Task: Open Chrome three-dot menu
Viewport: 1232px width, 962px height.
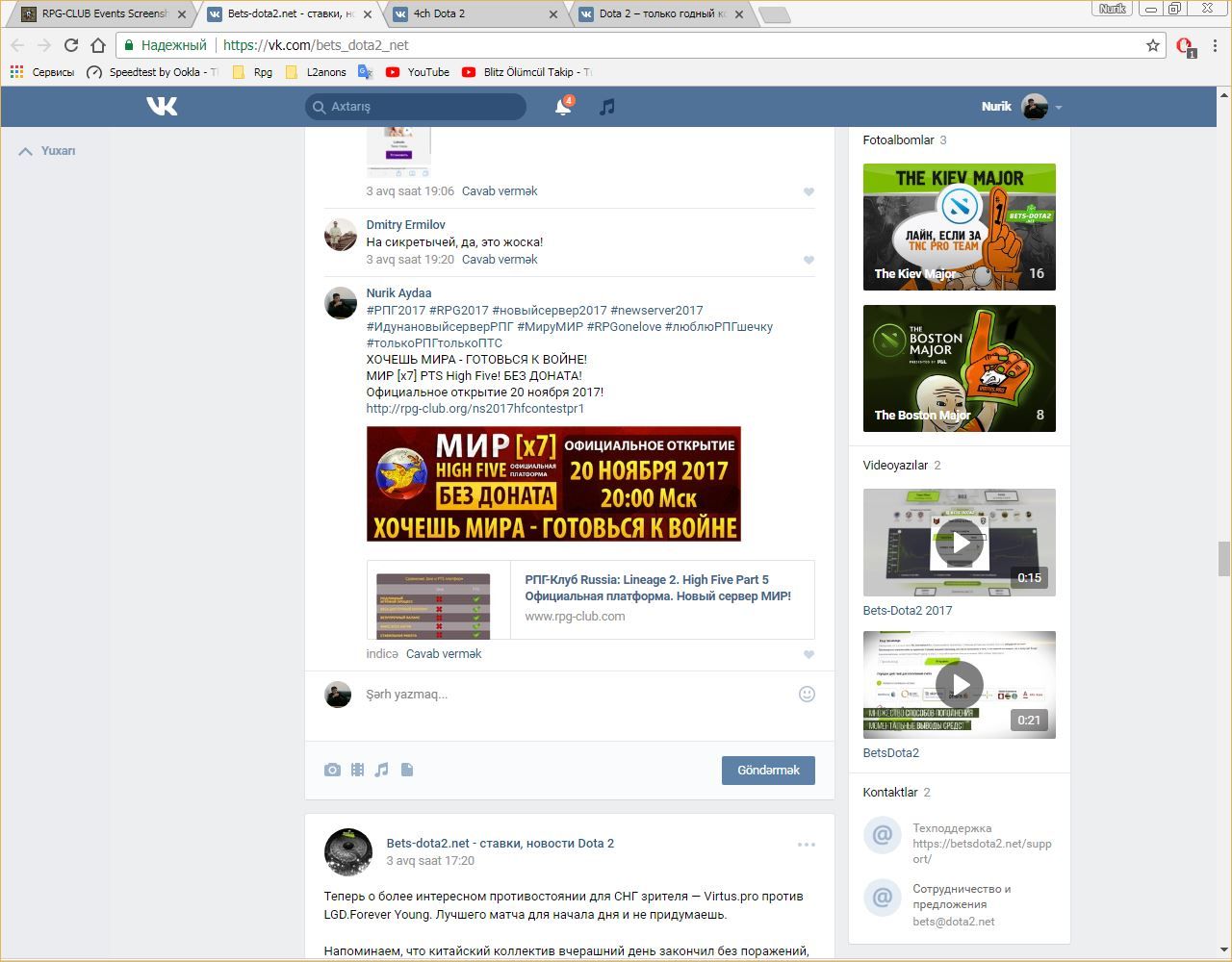Action: (1216, 45)
